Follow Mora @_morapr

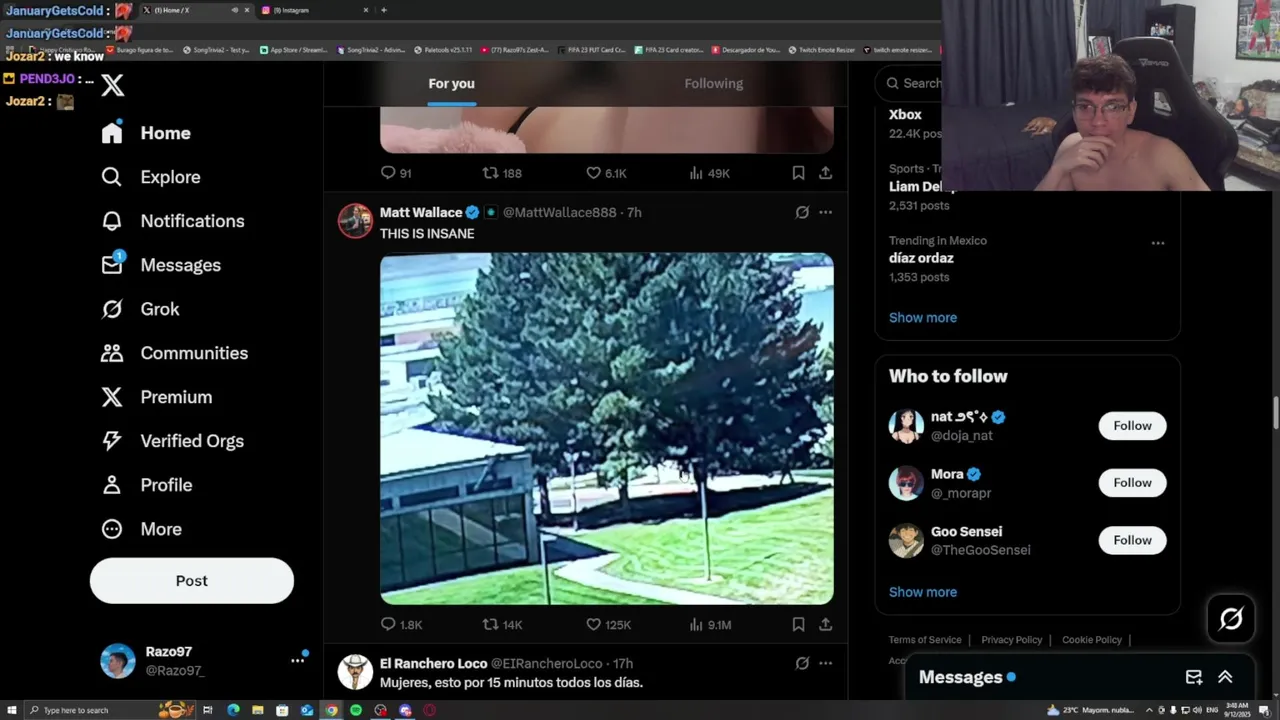[1132, 483]
